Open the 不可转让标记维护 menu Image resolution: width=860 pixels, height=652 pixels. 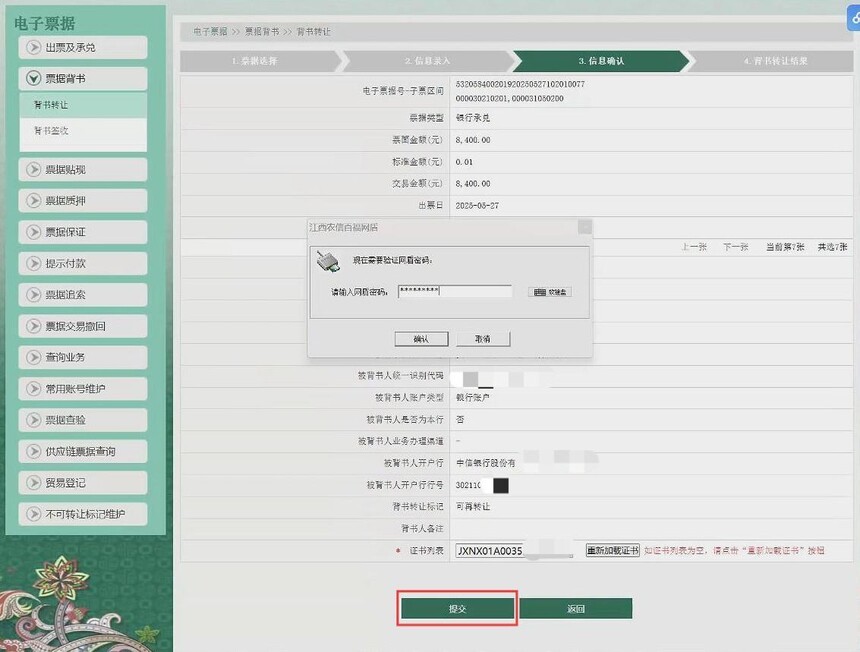click(x=83, y=514)
